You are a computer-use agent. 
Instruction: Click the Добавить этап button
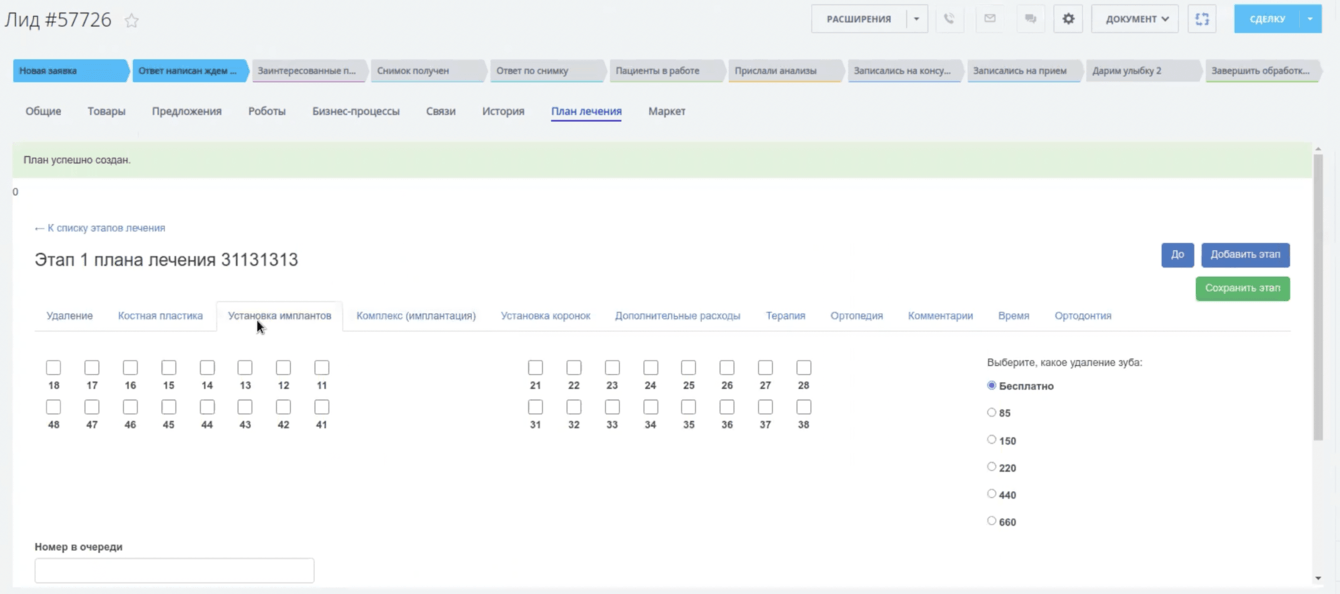(1245, 255)
